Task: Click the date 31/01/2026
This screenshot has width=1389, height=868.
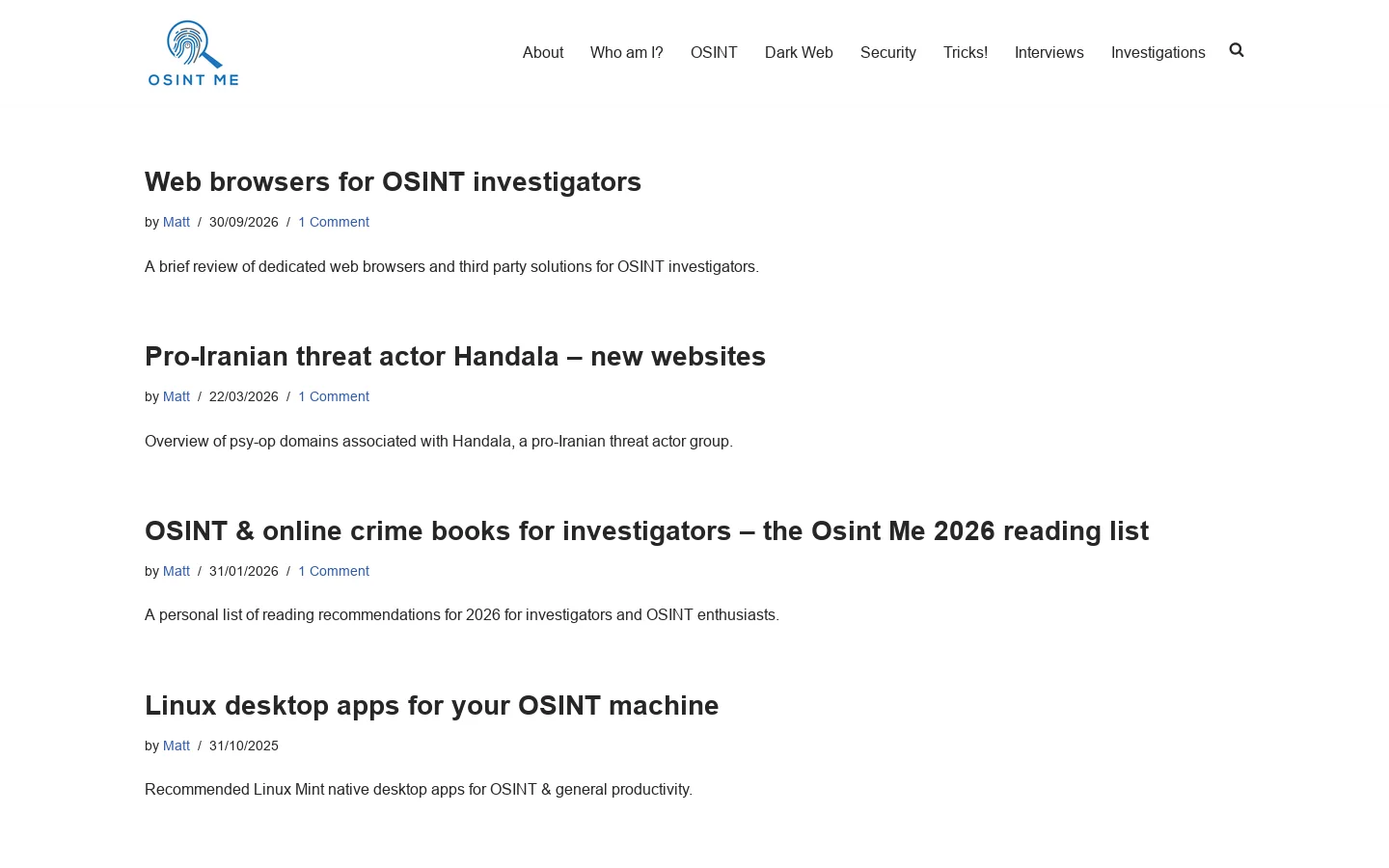Action: pyautogui.click(x=244, y=571)
